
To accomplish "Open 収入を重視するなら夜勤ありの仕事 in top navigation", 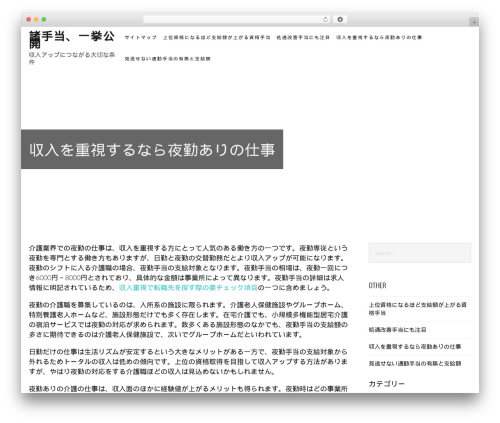I will 379,37.
